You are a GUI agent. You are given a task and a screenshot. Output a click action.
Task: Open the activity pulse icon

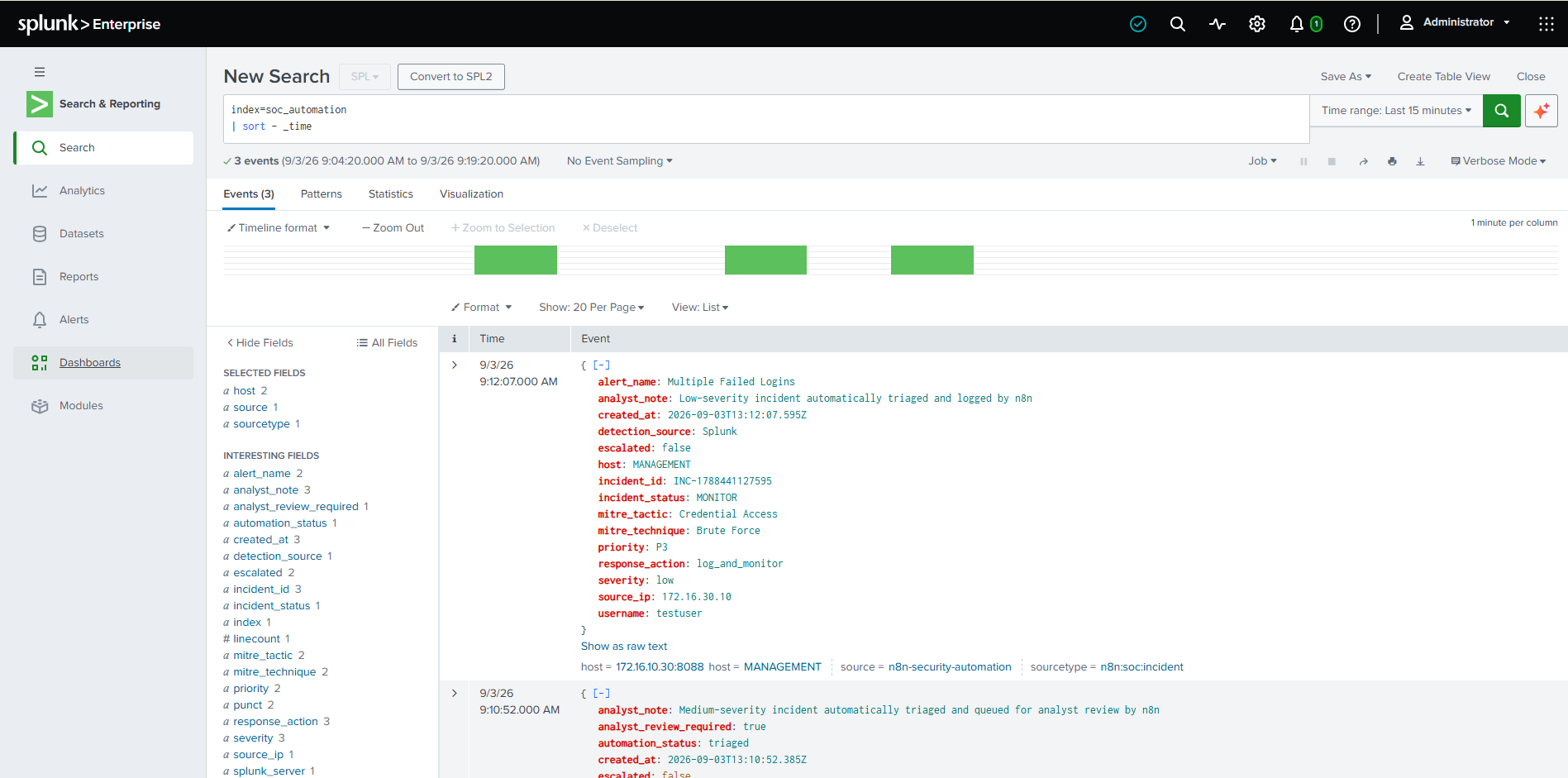coord(1218,24)
